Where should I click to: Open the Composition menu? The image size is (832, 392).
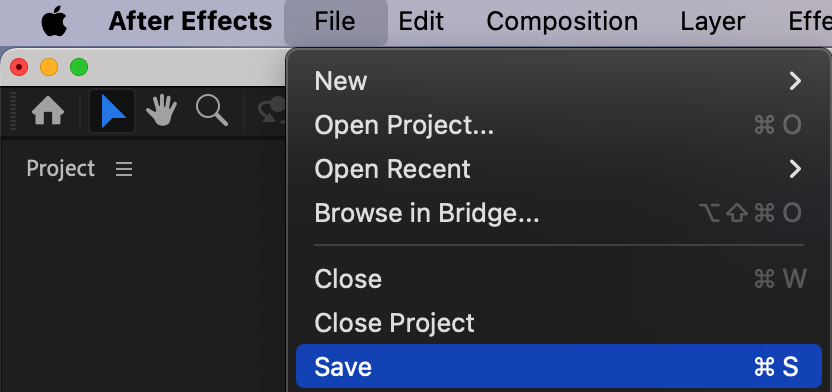(x=562, y=22)
